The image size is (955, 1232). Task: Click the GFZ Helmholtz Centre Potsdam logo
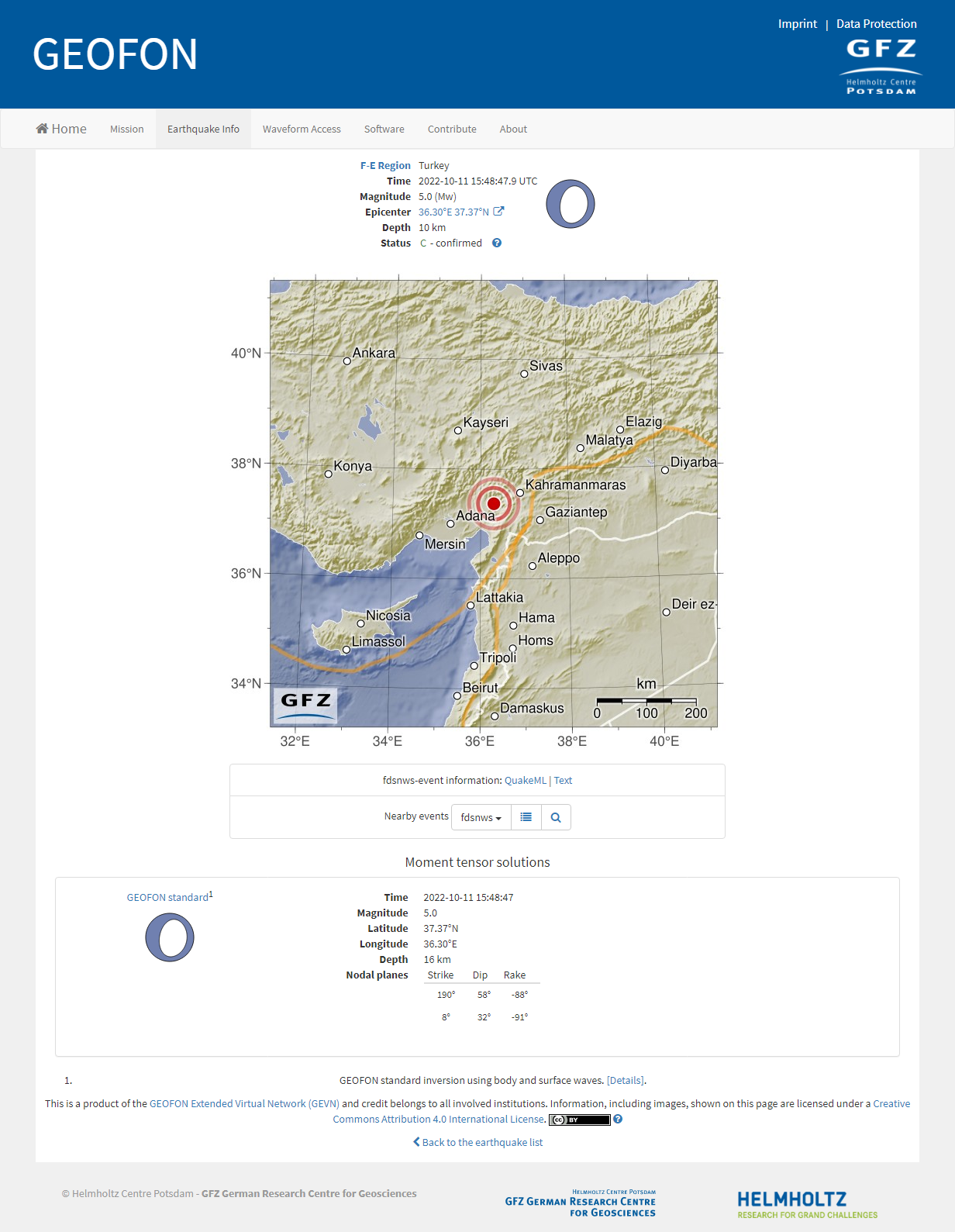pyautogui.click(x=881, y=67)
